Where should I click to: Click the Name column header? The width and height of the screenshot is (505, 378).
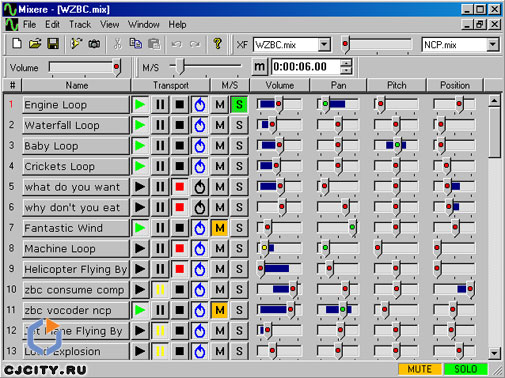[76, 86]
